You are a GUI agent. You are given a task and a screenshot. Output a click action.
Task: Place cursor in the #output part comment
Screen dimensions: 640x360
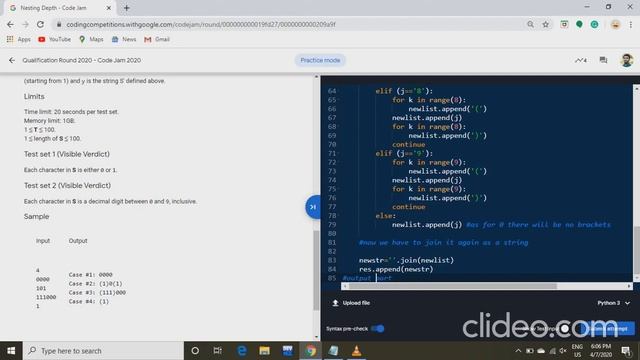[x=367, y=278]
